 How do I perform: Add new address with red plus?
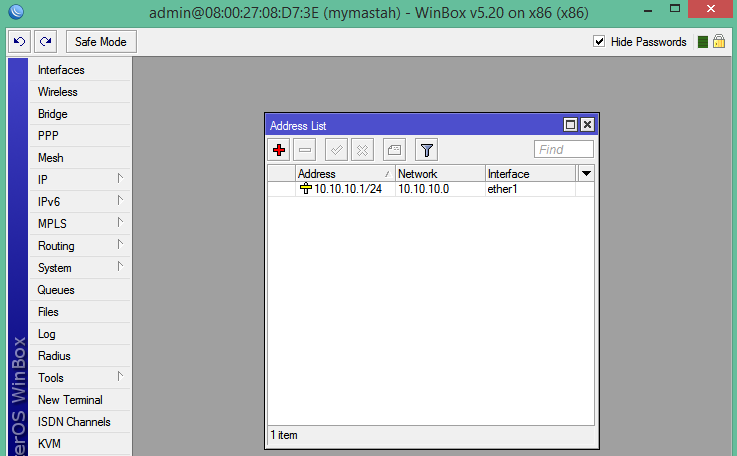[x=279, y=150]
